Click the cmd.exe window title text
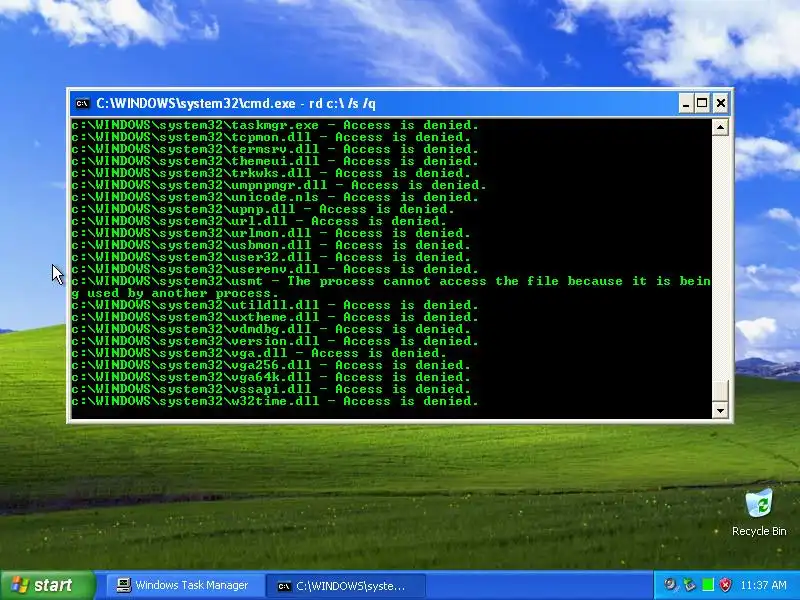 point(236,104)
